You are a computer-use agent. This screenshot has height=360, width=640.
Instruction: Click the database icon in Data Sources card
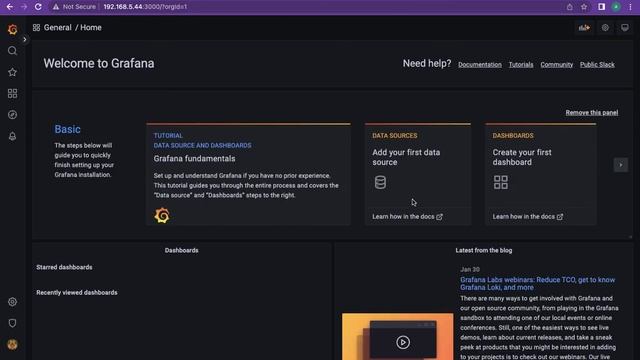click(x=380, y=182)
